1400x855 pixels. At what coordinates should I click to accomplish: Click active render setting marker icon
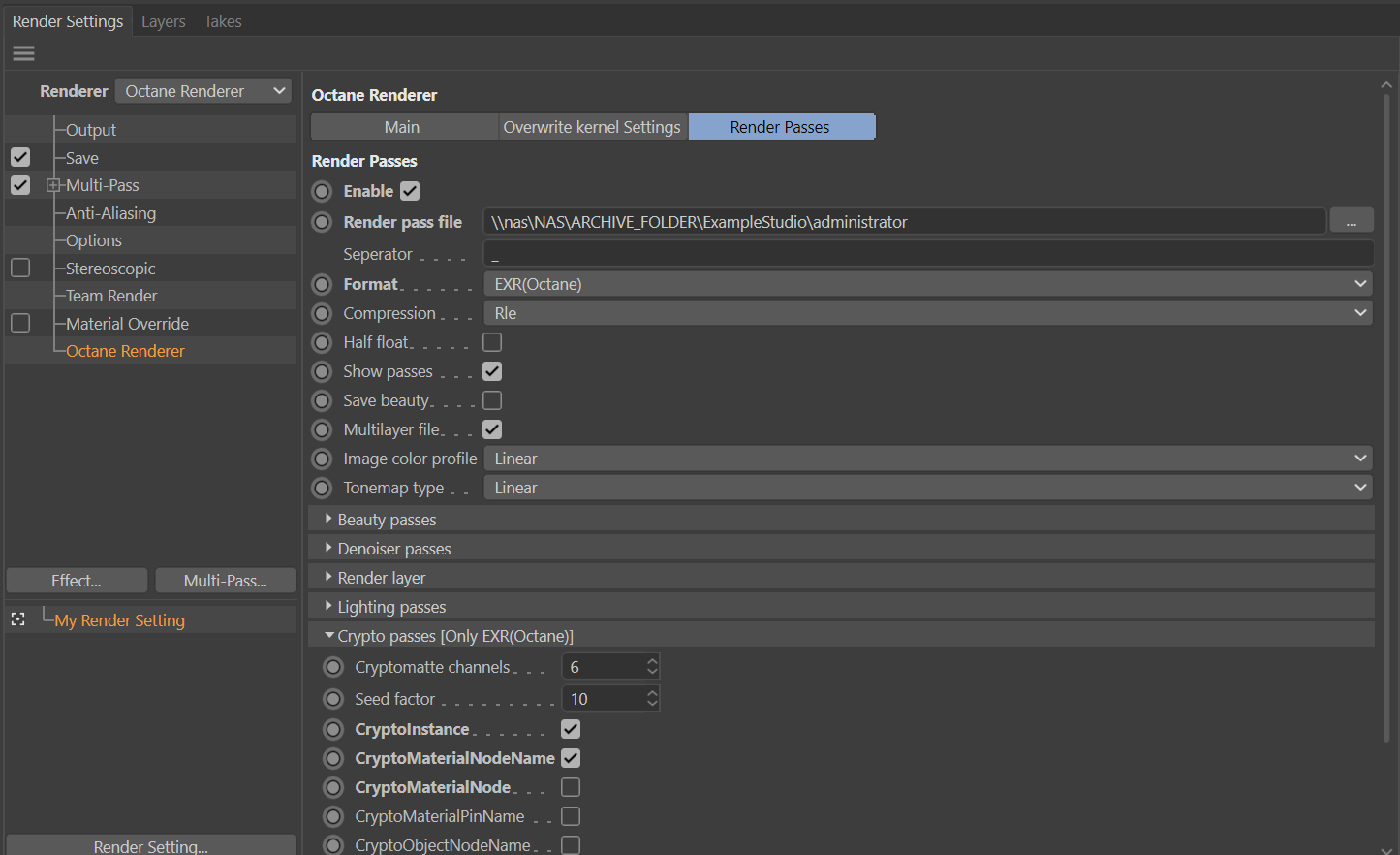point(17,619)
